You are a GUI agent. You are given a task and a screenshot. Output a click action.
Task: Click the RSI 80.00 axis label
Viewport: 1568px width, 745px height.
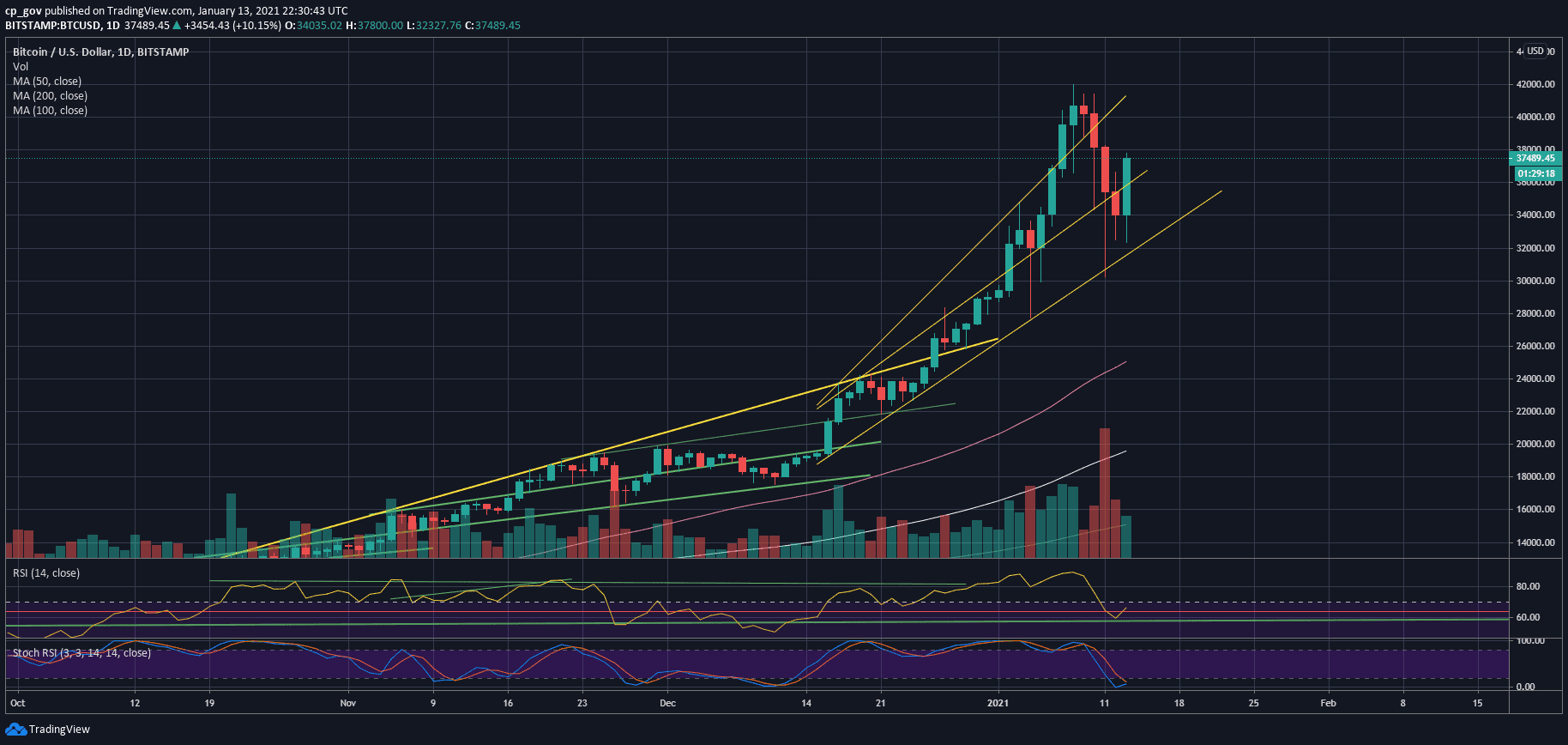click(x=1528, y=586)
